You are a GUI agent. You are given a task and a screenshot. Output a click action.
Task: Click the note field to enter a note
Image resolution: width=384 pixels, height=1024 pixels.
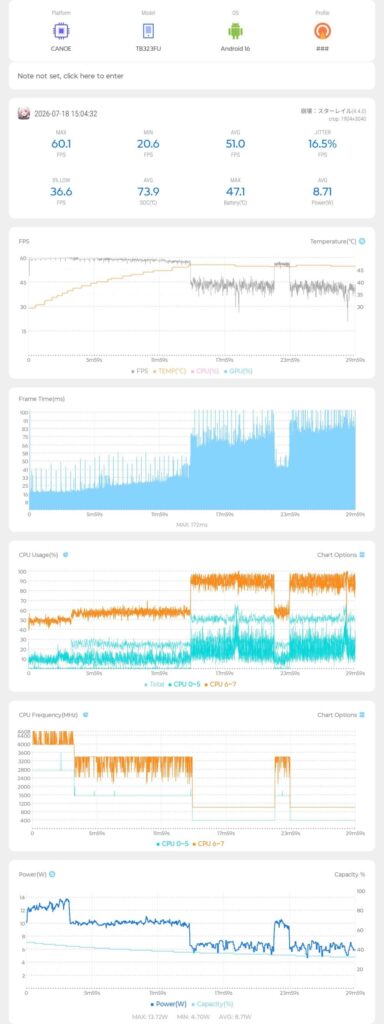click(192, 76)
